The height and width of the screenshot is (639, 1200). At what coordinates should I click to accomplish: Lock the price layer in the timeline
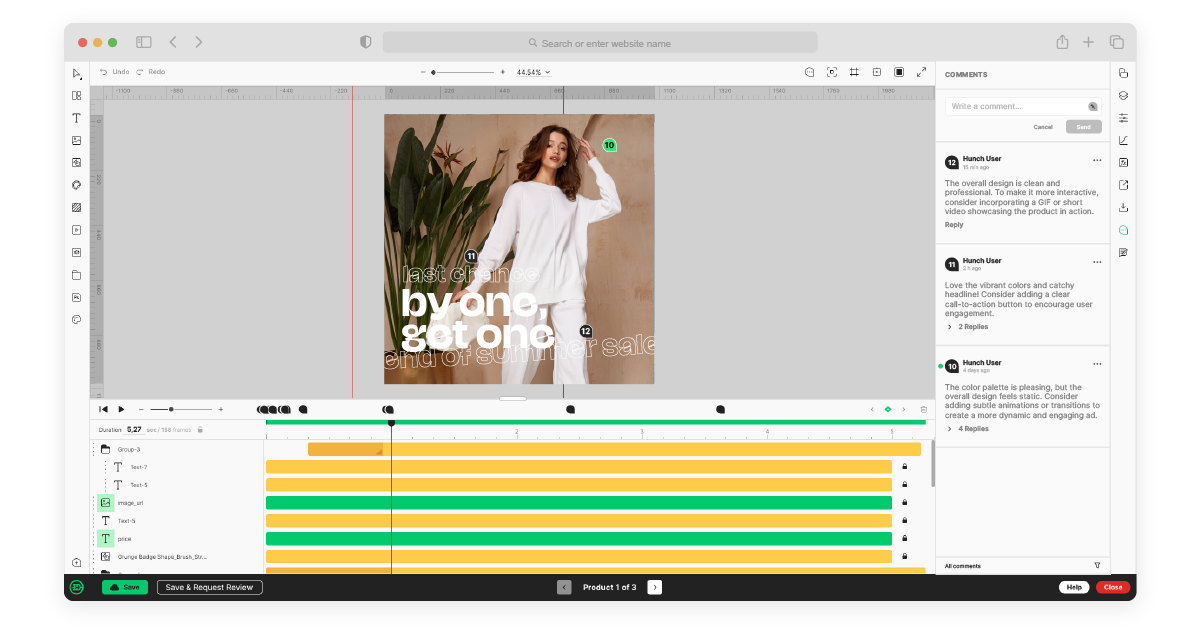point(905,538)
